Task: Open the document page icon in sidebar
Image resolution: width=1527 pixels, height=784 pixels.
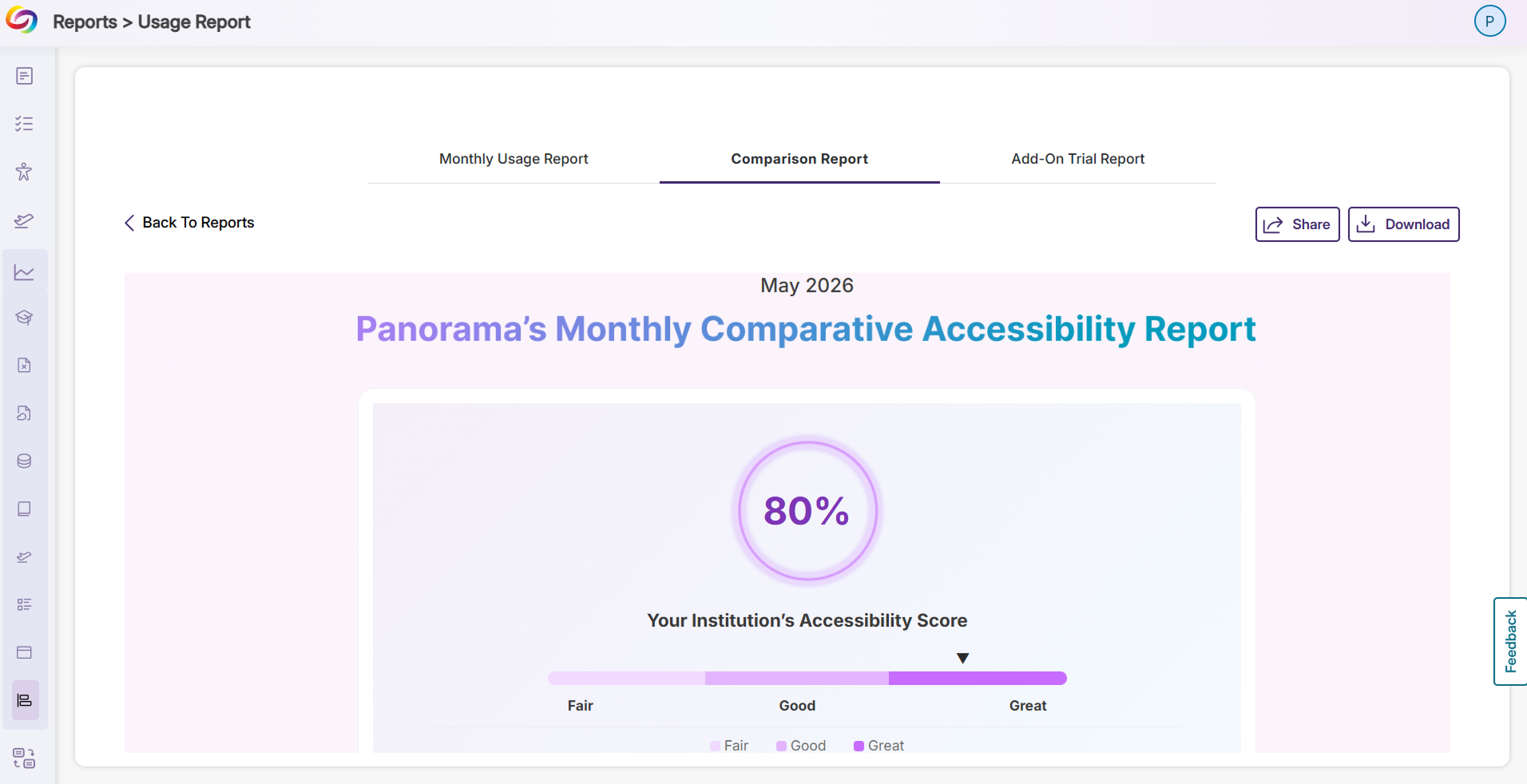Action: (x=25, y=76)
